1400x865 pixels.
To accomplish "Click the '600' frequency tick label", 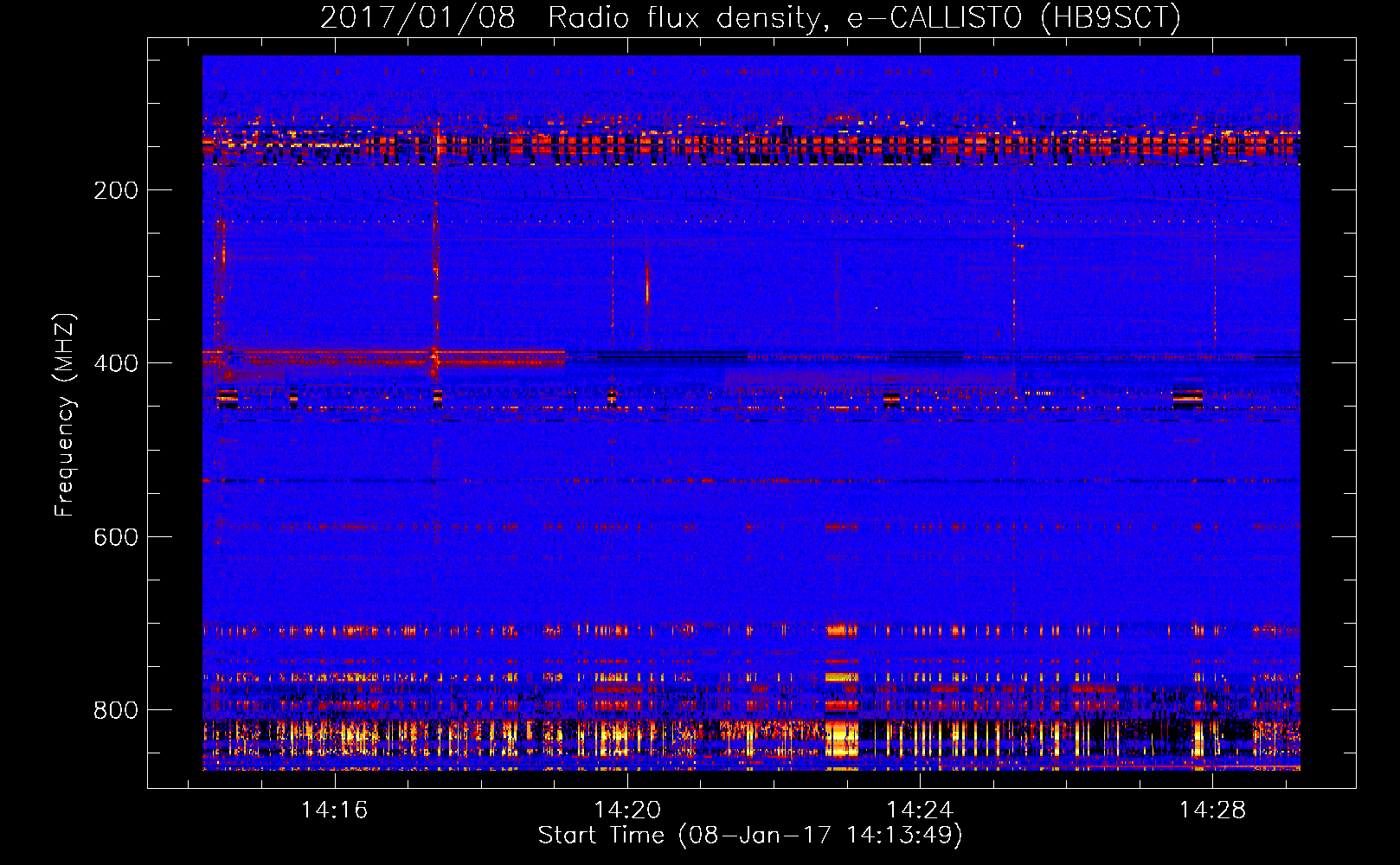I will tap(116, 536).
